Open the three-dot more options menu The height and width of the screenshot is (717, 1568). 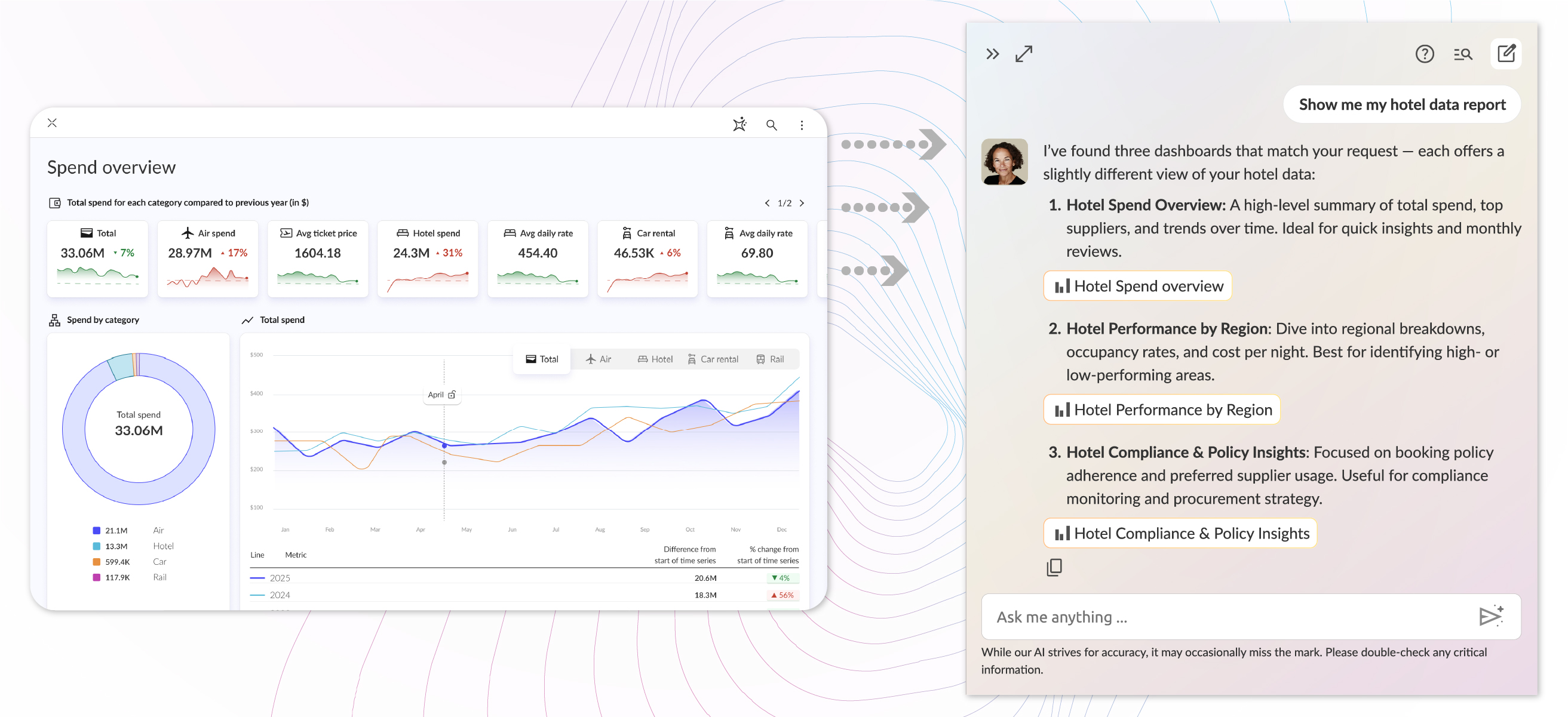click(x=802, y=125)
